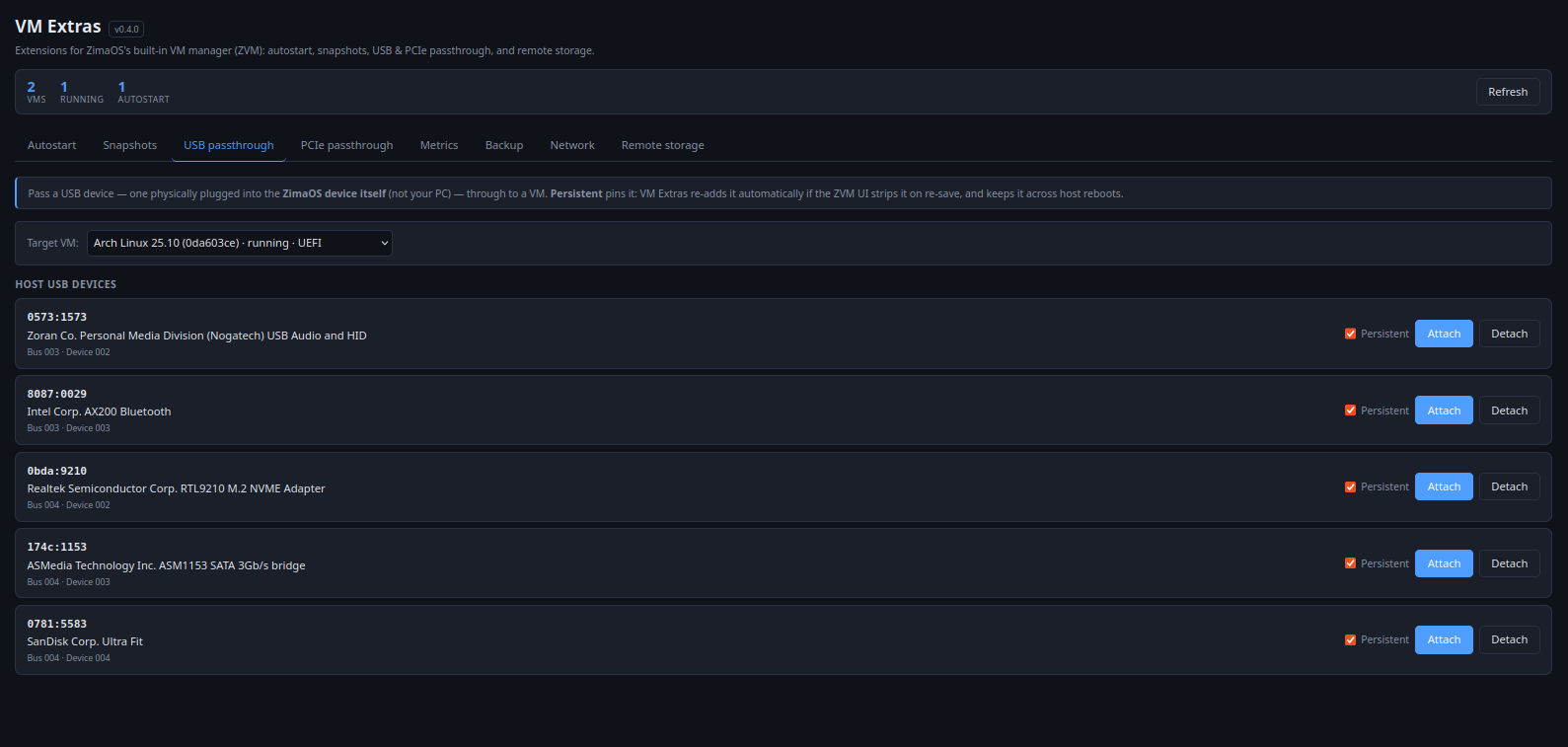The image size is (1568, 747).
Task: Click the device ID 0bda:9210
Action: 57,471
